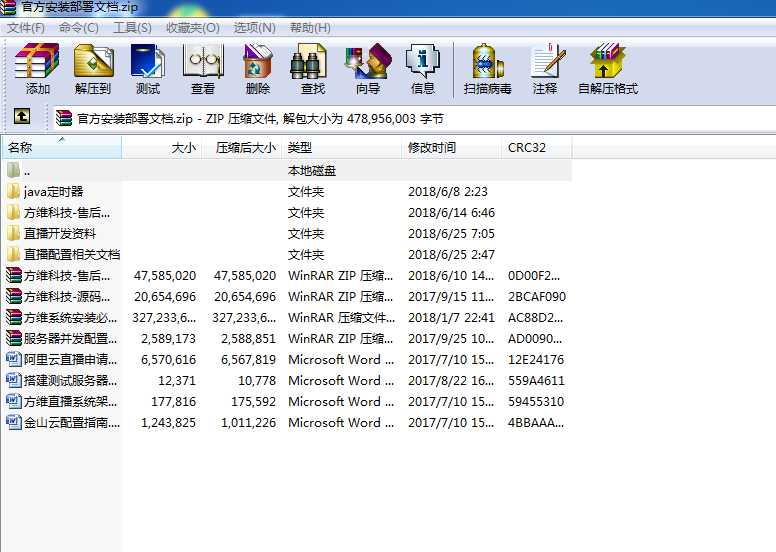The image size is (776, 552).
Task: Select the 方维直播系统架... document name
Action: click(x=70, y=401)
